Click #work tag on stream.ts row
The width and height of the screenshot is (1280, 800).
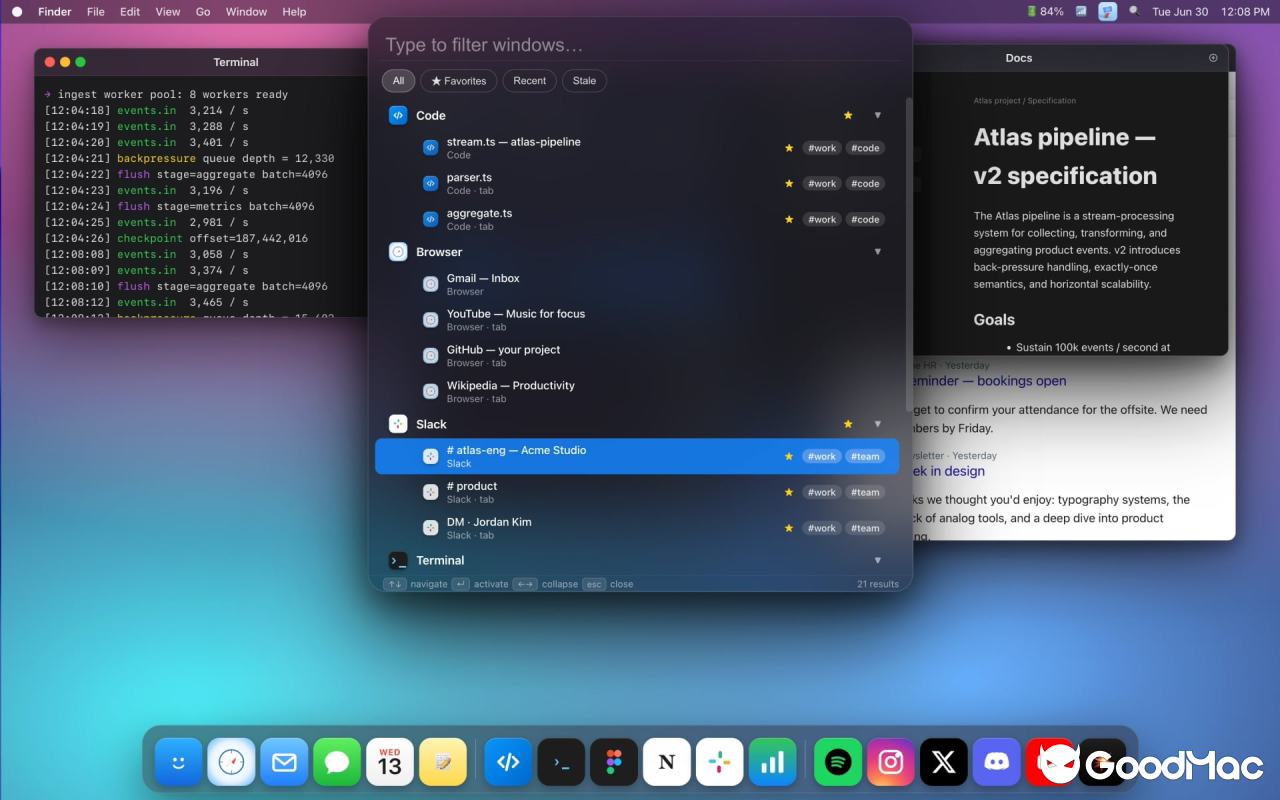pos(822,148)
